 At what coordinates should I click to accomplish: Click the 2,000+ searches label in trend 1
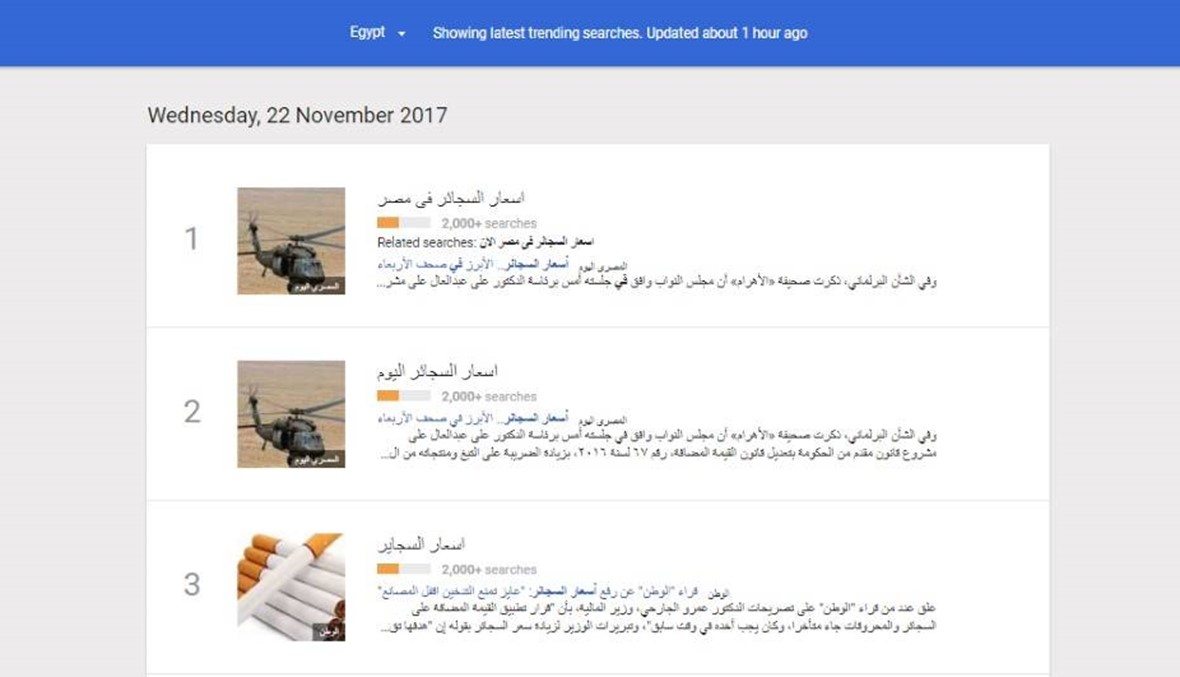489,223
